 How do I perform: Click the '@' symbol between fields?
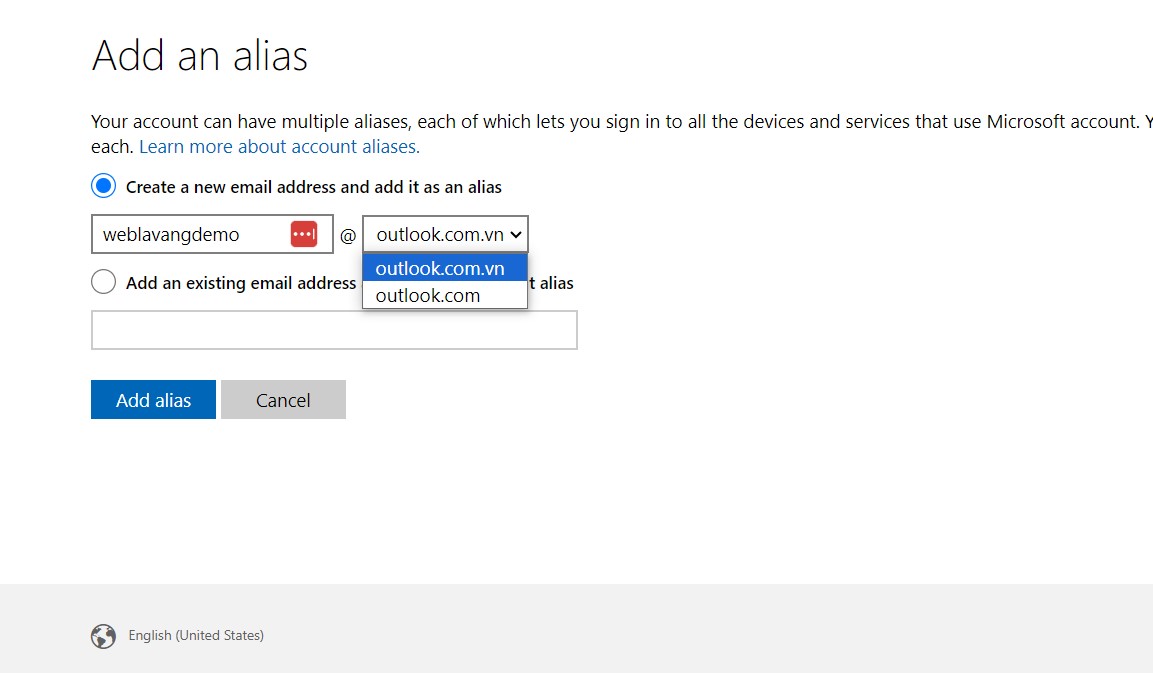[348, 235]
